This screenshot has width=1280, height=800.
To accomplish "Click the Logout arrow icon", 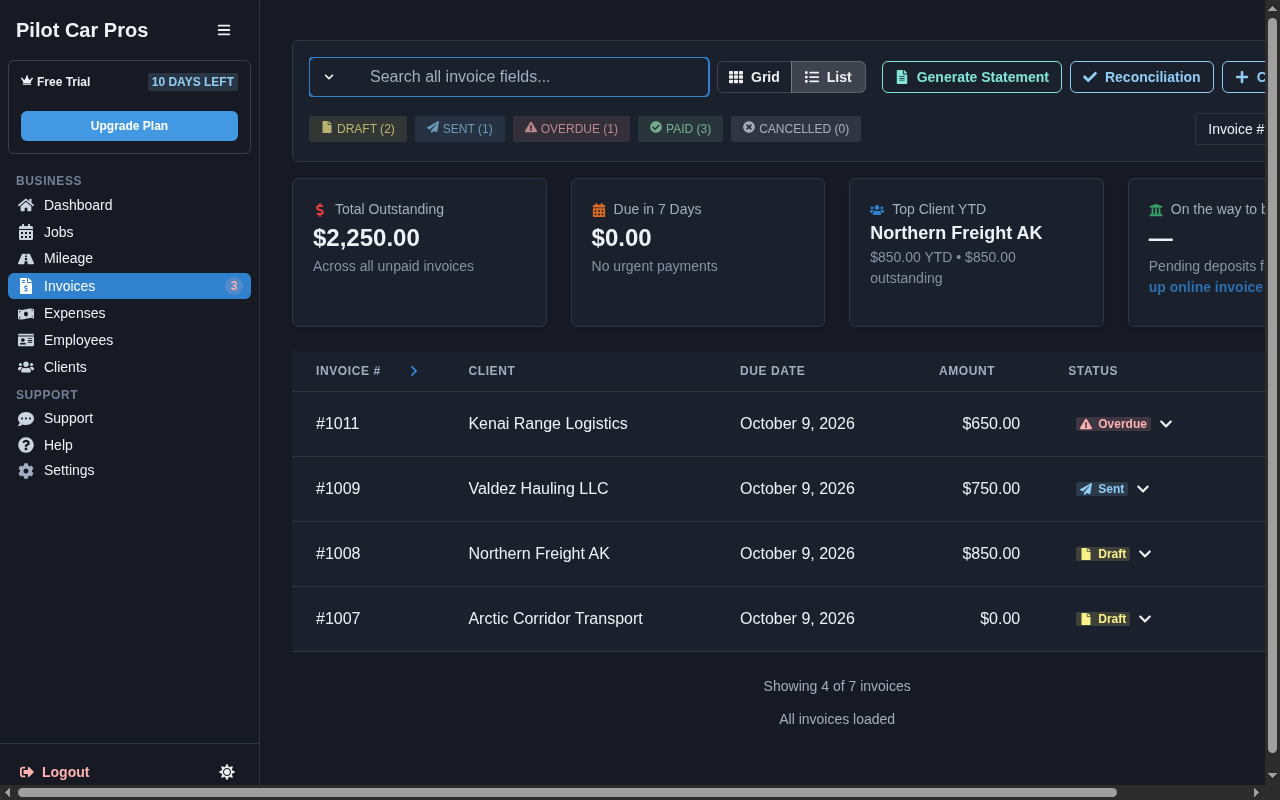I will [27, 772].
